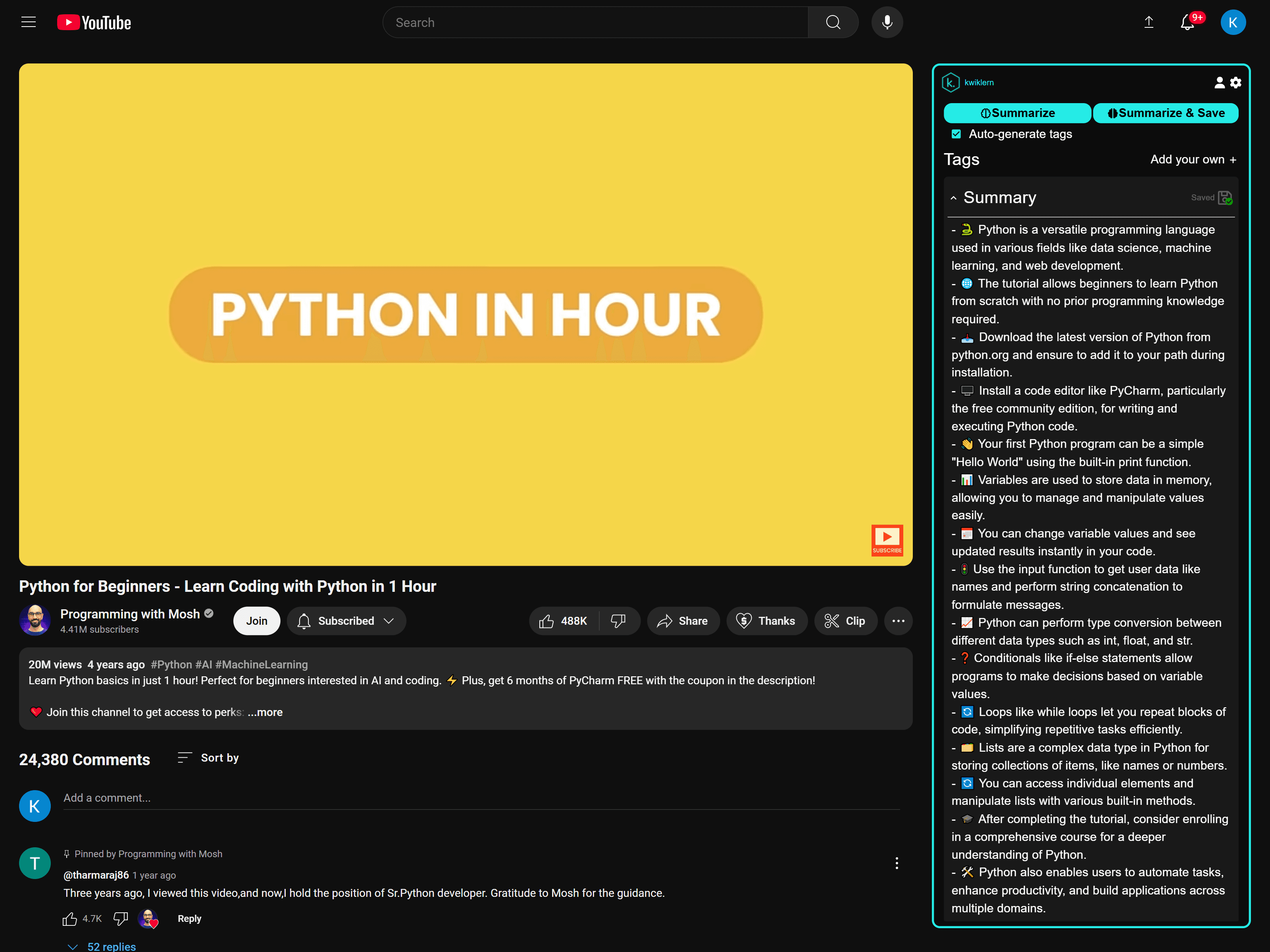
Task: Send Thanks to the creator
Action: [x=766, y=621]
